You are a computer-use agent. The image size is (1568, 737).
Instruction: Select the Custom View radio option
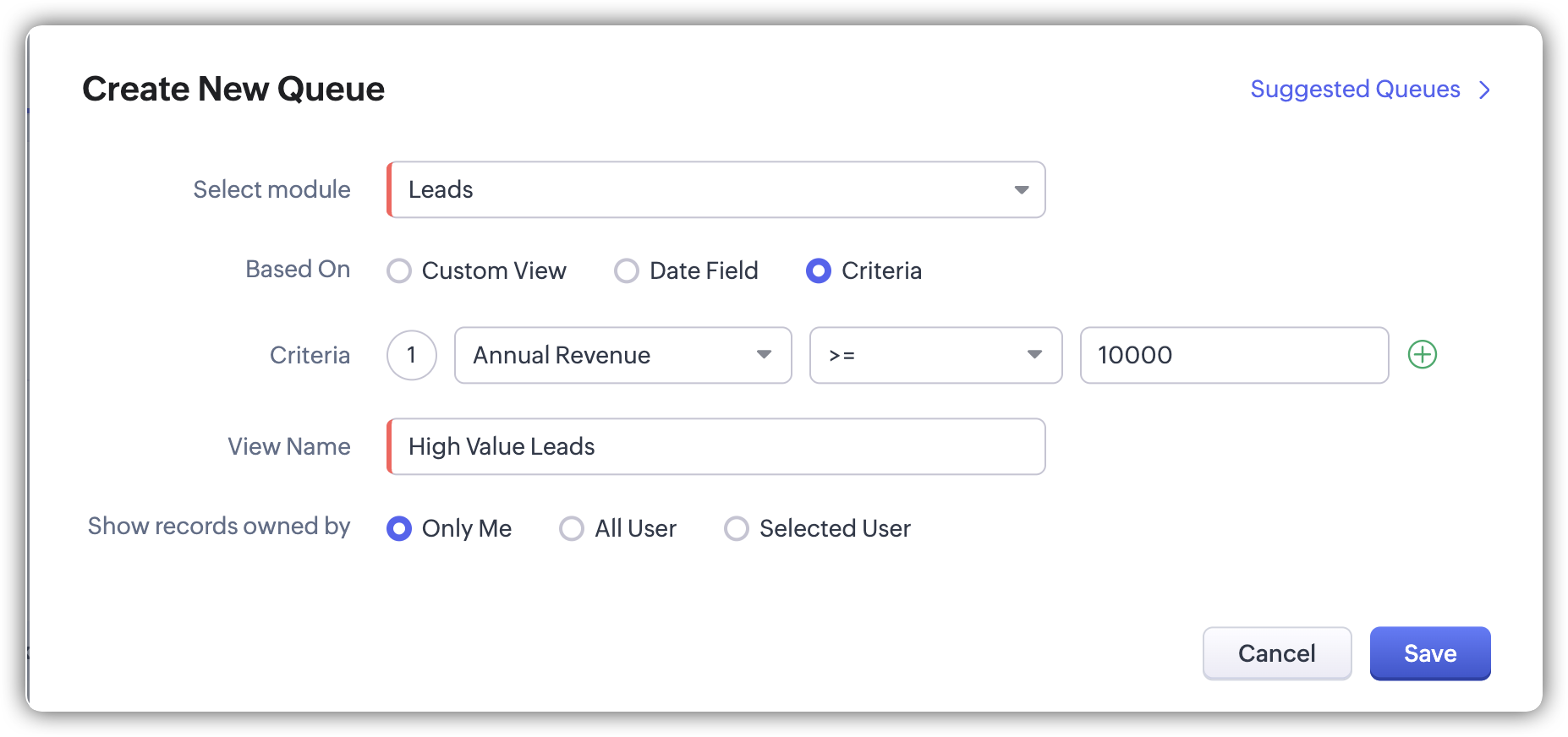[x=399, y=271]
